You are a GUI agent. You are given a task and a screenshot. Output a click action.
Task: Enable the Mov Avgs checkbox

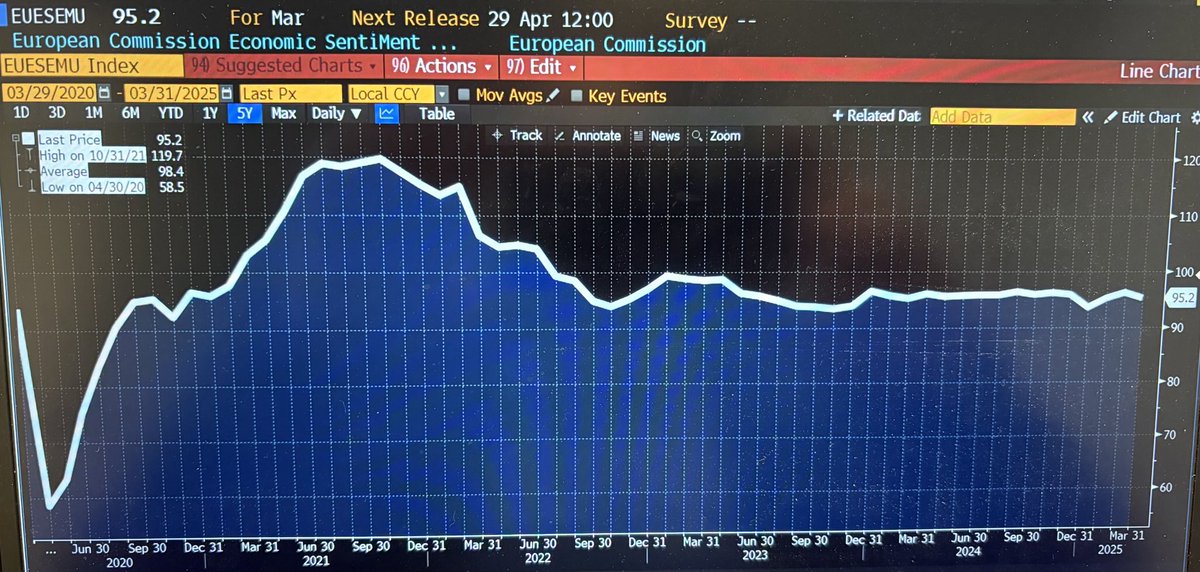coord(463,95)
